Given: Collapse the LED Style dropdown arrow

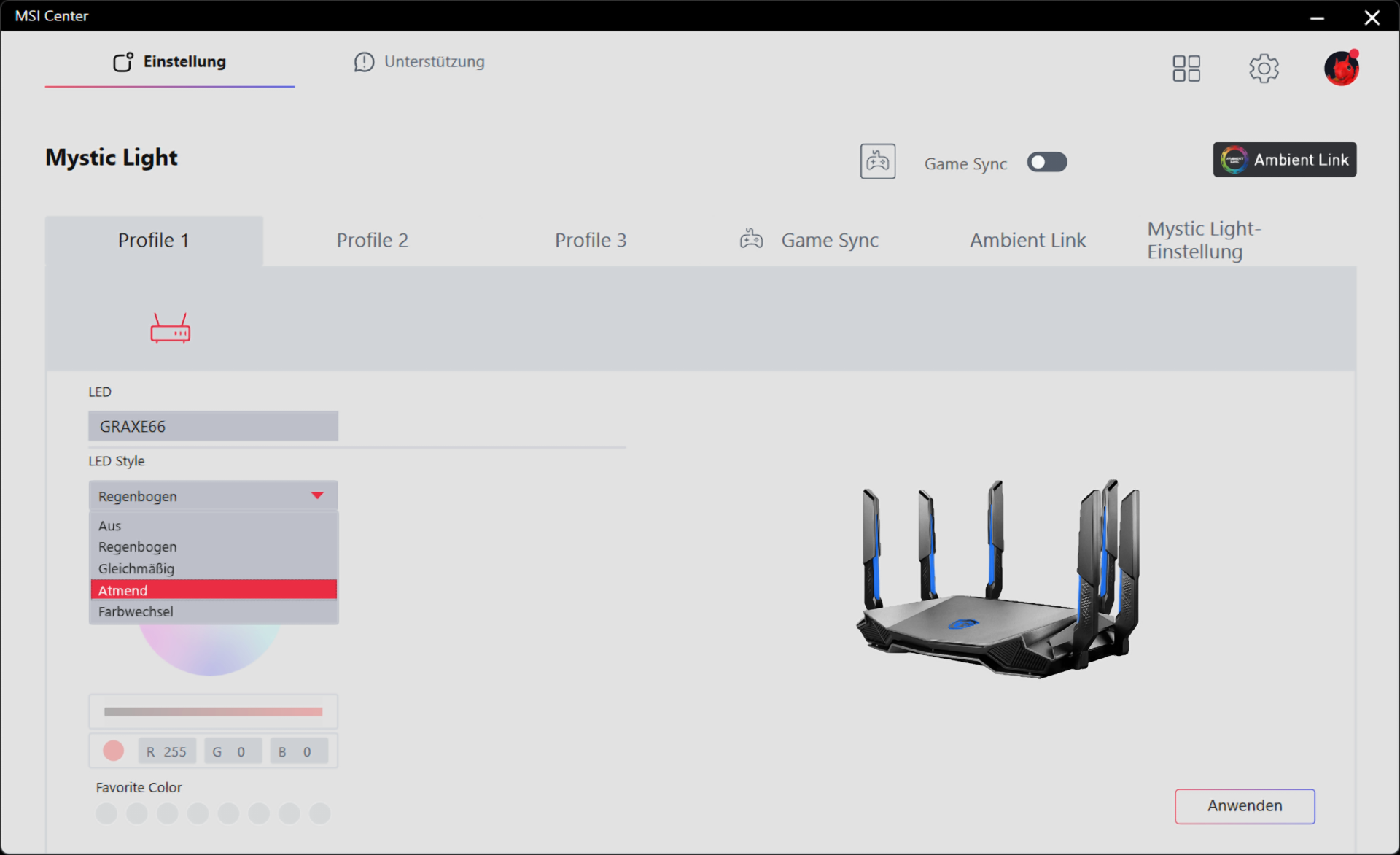Looking at the screenshot, I should [x=317, y=496].
